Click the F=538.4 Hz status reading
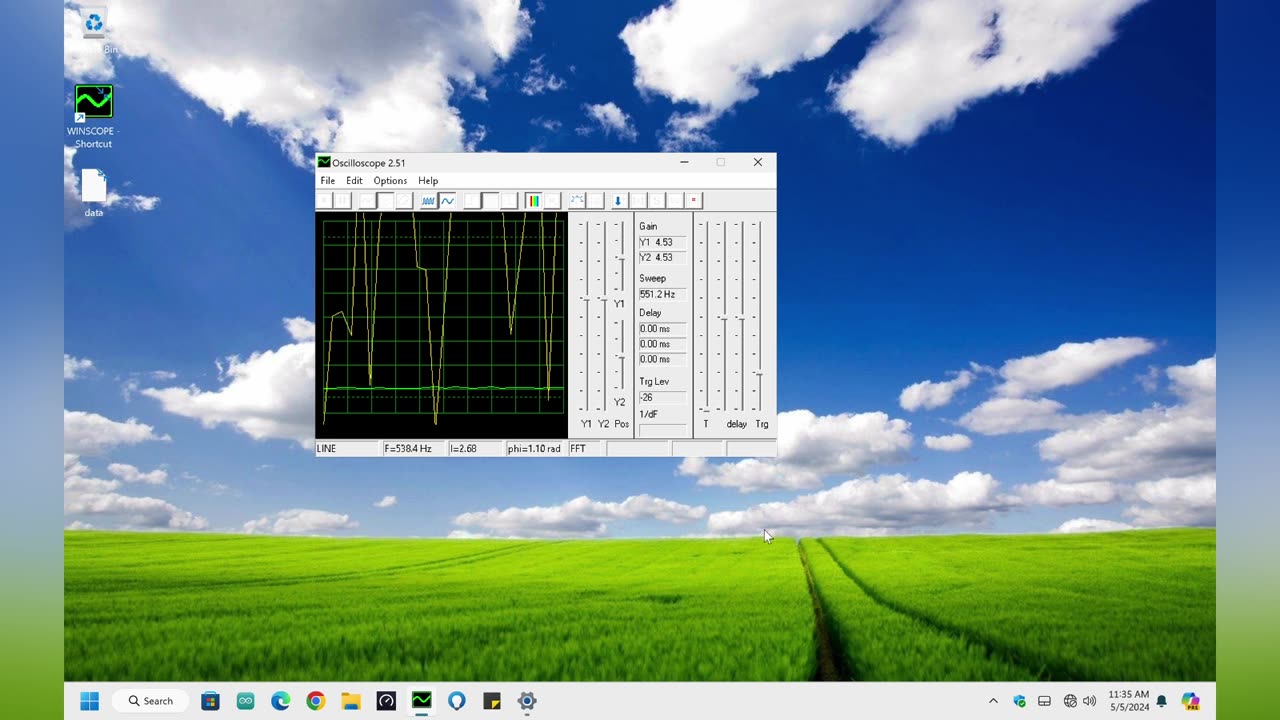The image size is (1280, 720). coord(414,449)
